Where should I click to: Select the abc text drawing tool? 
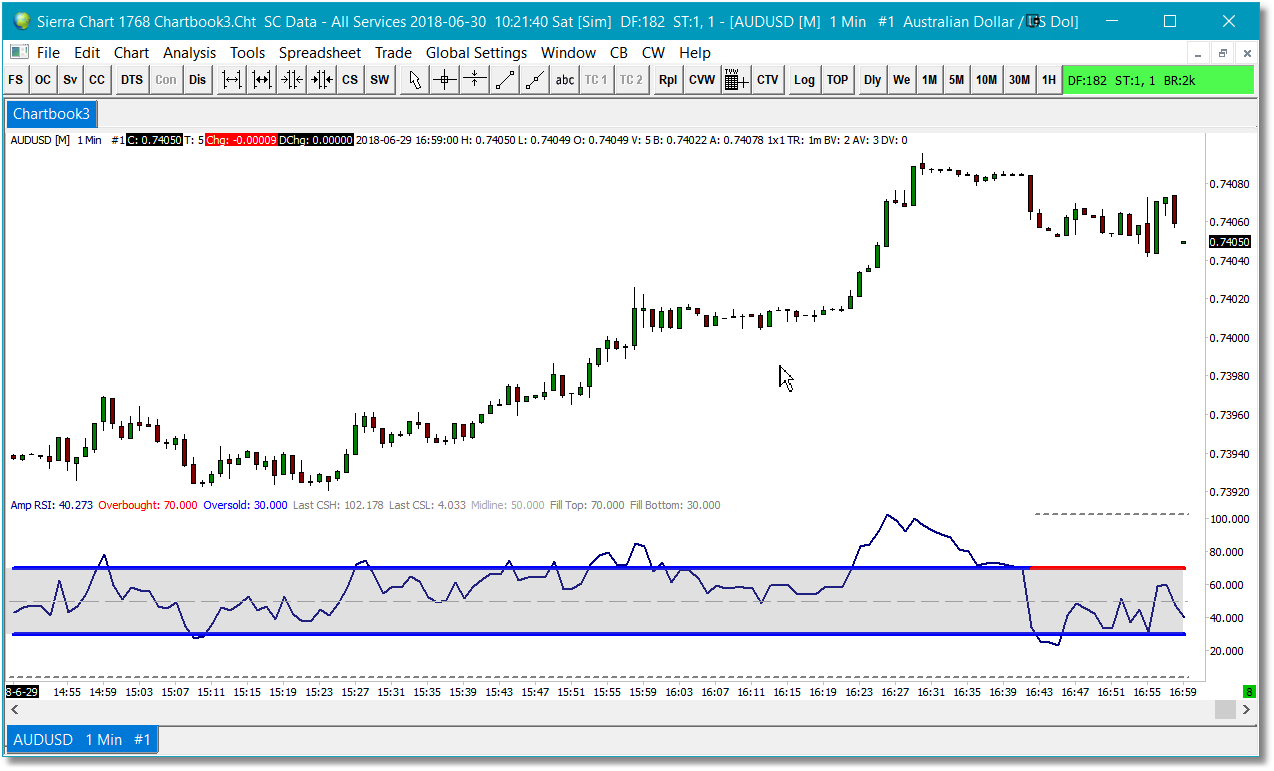[x=565, y=80]
